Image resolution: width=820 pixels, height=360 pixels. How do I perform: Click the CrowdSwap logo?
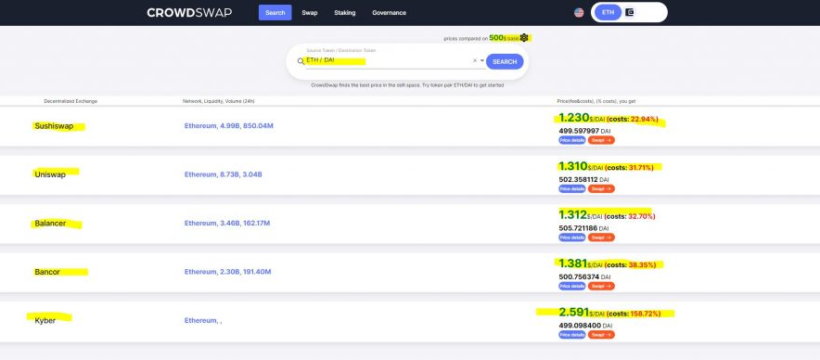tap(189, 13)
